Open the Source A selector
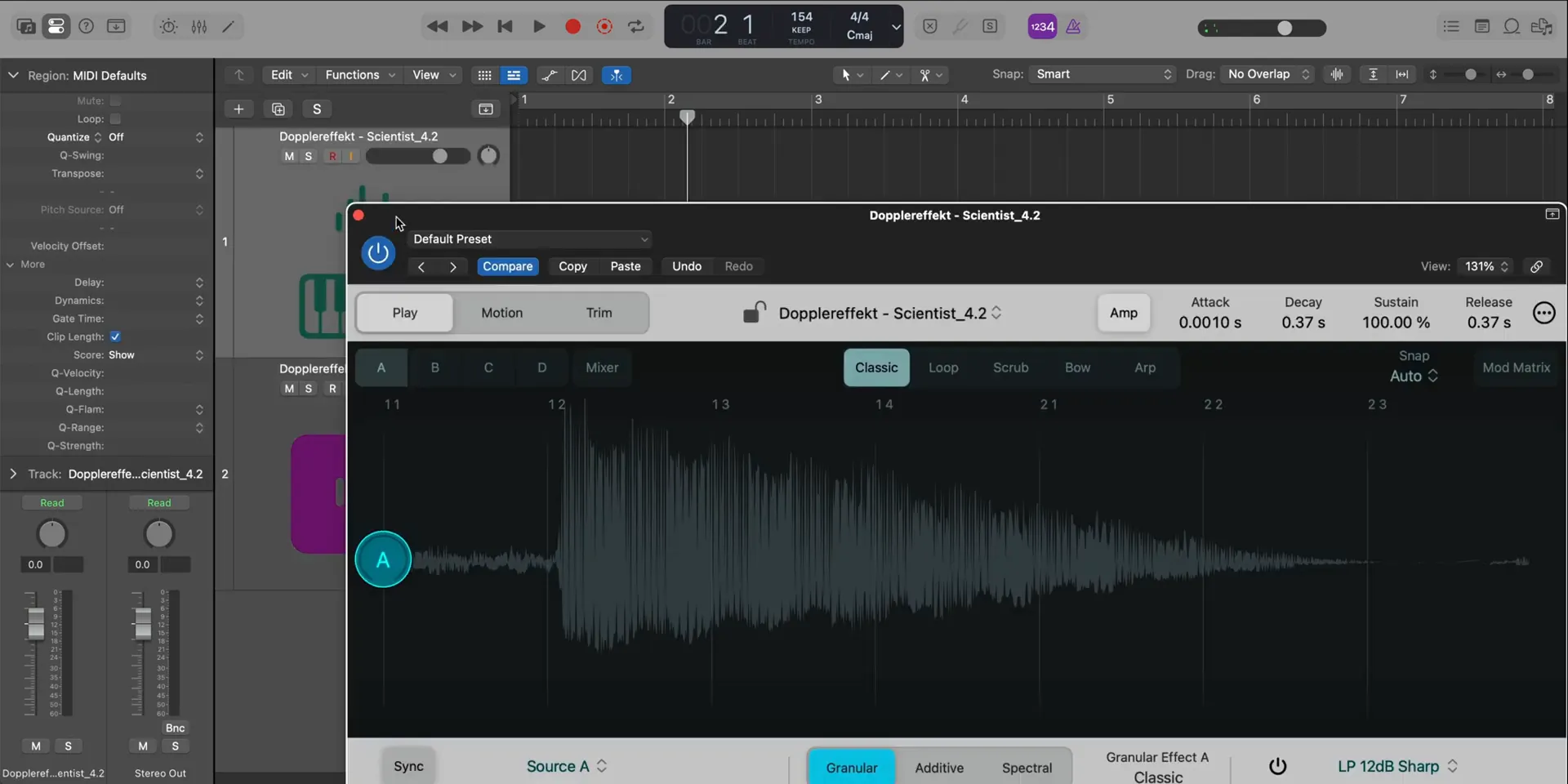Image resolution: width=1568 pixels, height=784 pixels. [567, 766]
